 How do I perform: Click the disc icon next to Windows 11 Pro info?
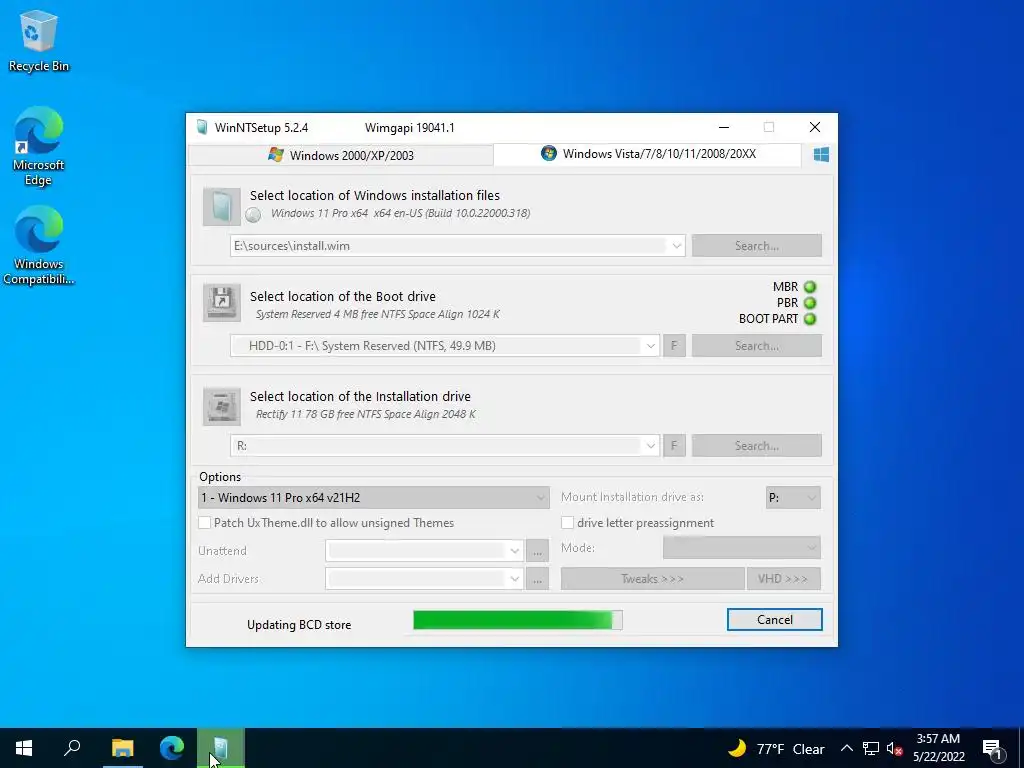pos(253,214)
